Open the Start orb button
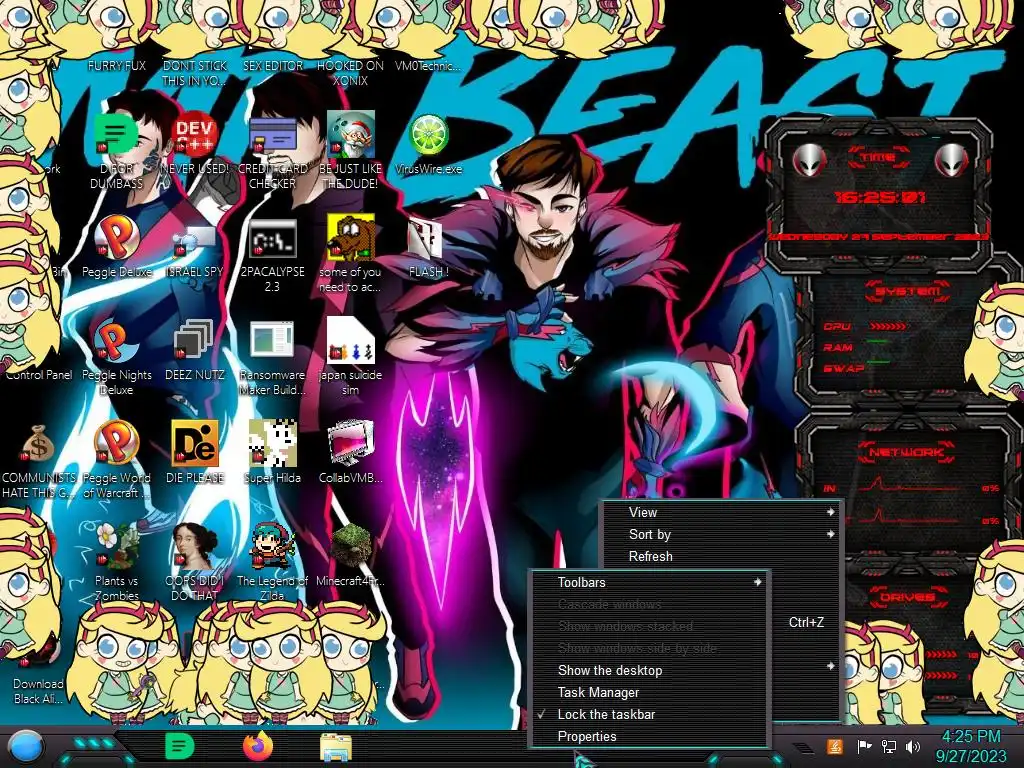 pos(24,746)
